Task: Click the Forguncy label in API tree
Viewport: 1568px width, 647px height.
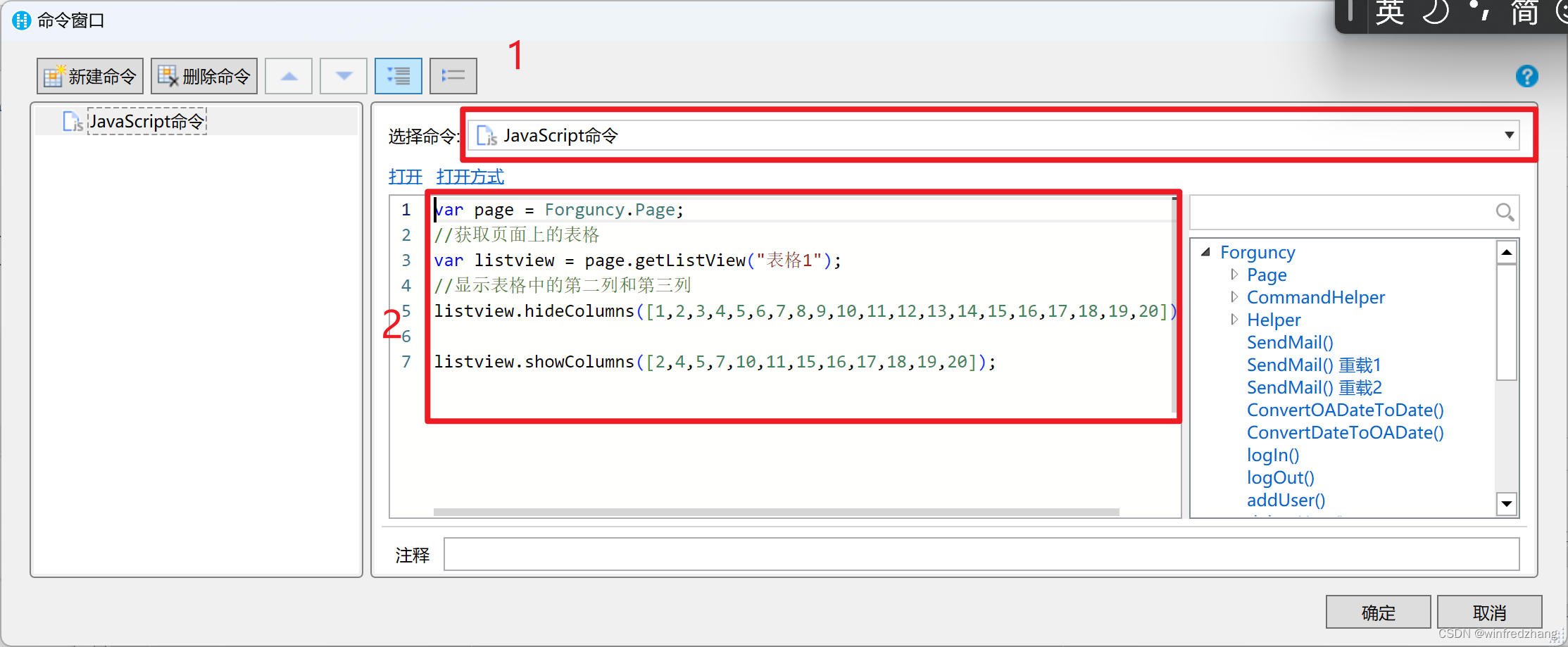Action: click(1257, 252)
